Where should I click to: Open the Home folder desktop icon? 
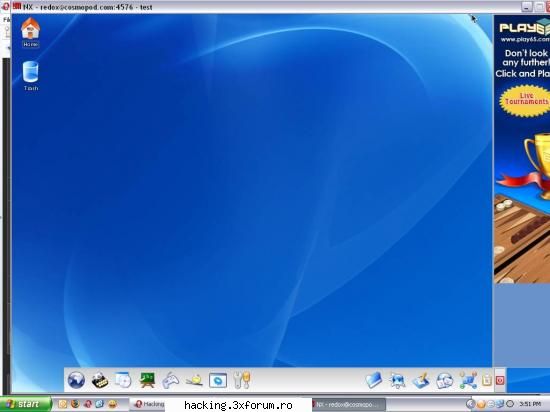[x=31, y=32]
